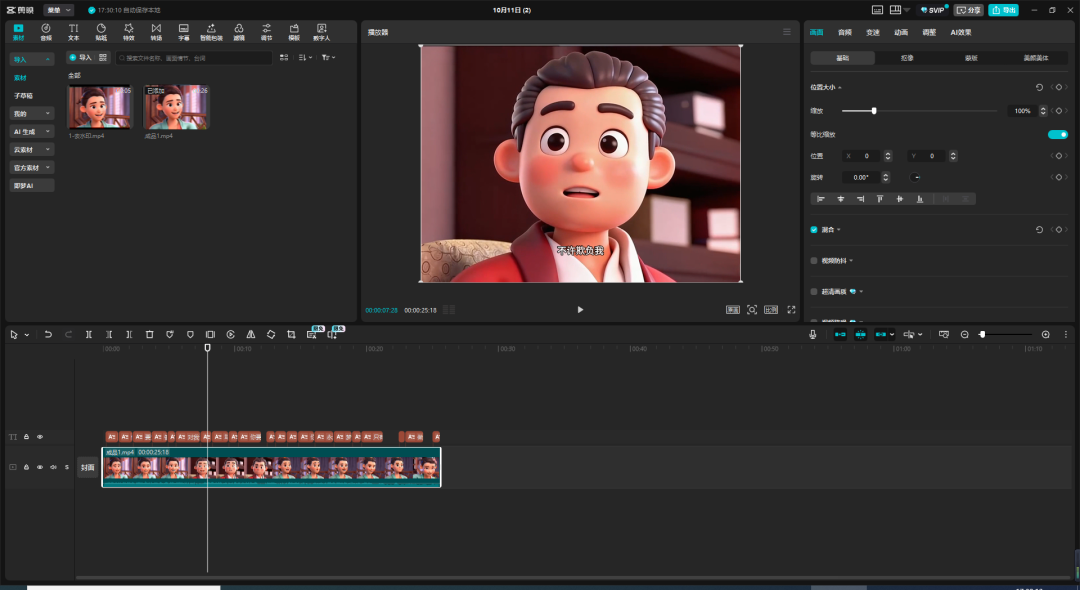Click the 封面 (Cover) button on video track
This screenshot has width=1080, height=590.
[x=88, y=467]
